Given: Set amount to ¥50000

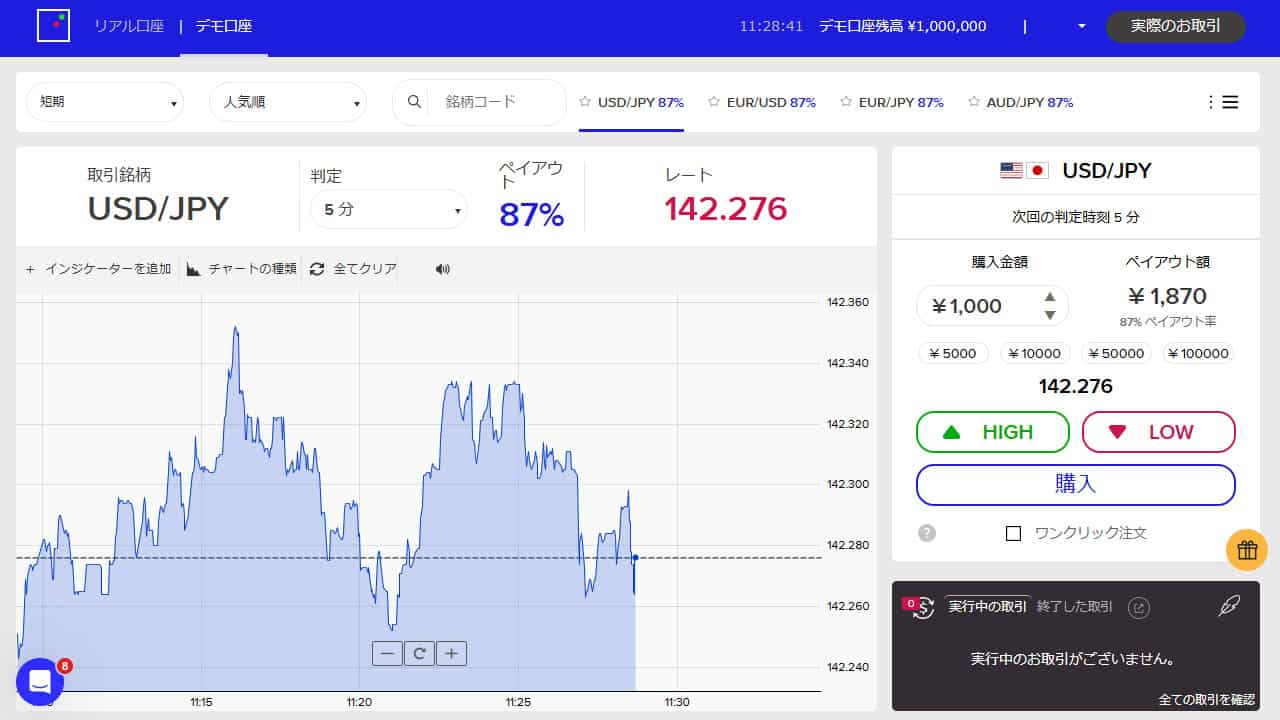Looking at the screenshot, I should tap(1116, 353).
